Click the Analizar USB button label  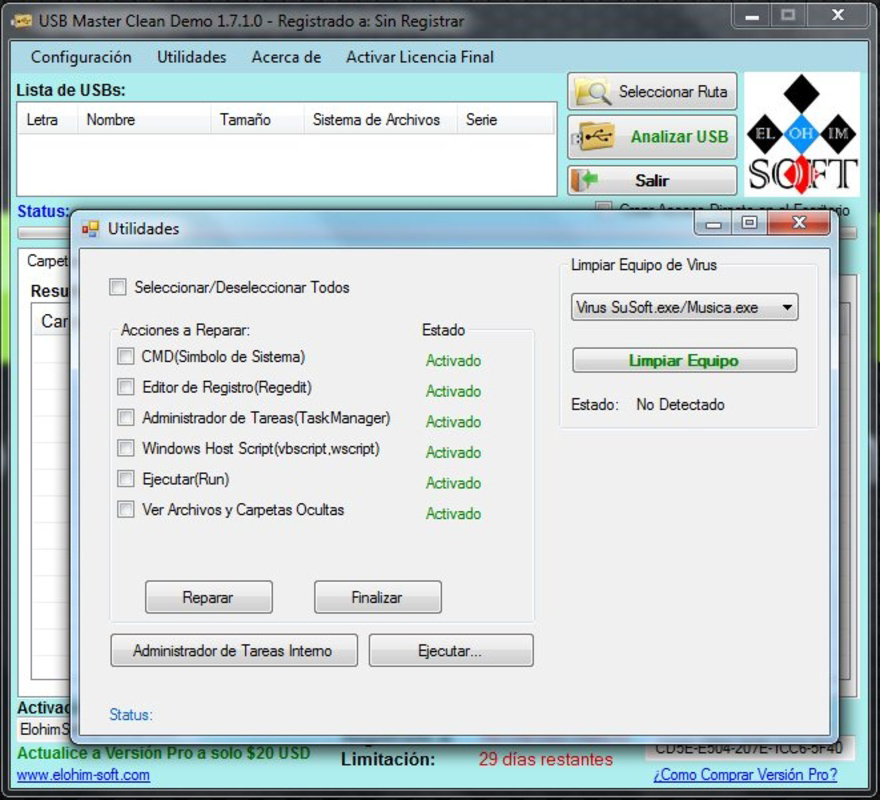coord(679,136)
